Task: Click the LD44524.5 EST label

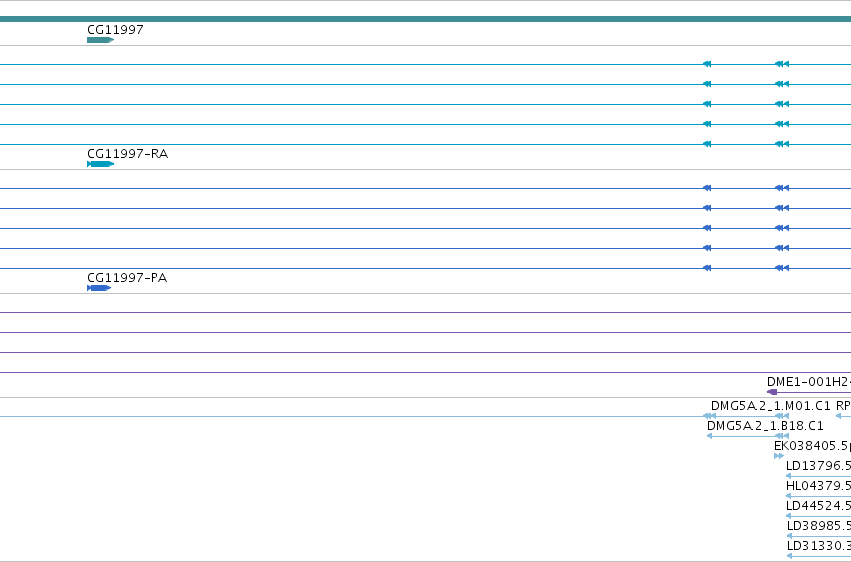Action: click(818, 506)
